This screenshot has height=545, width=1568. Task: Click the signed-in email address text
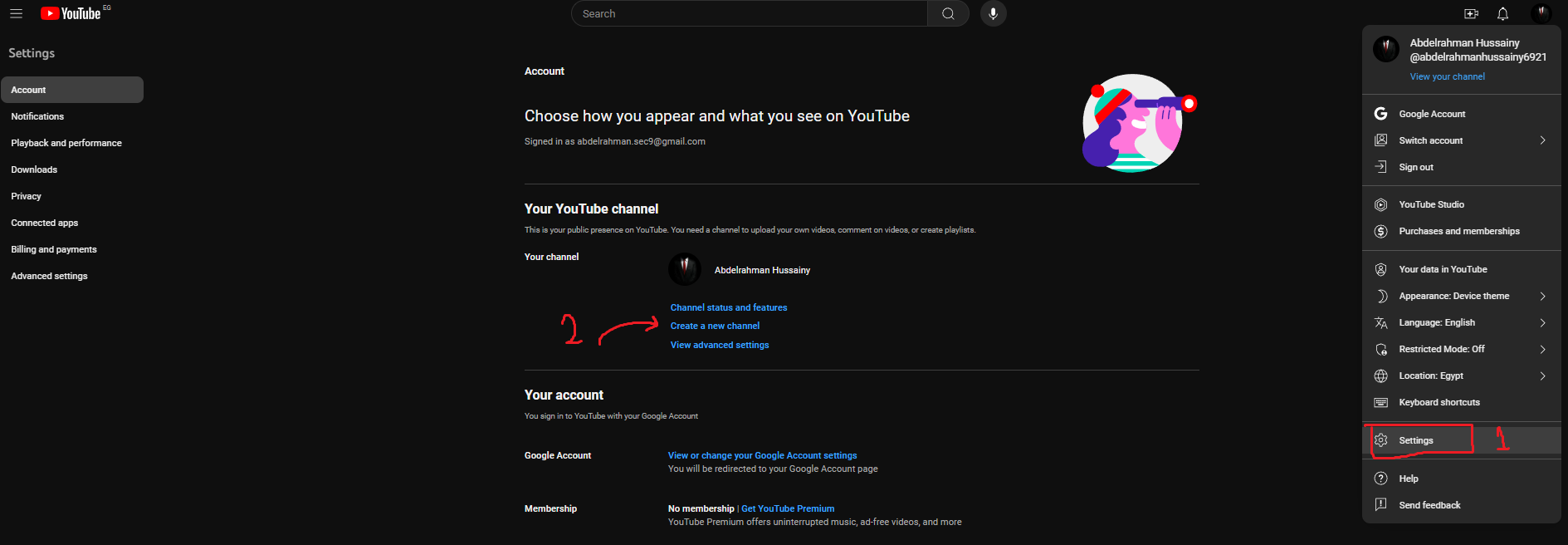[x=641, y=141]
